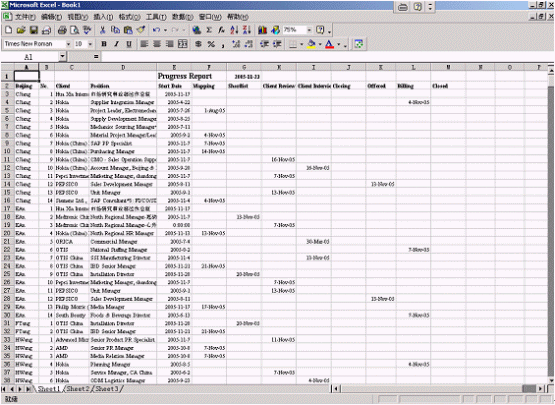
Task: Click the AutoSum sigma icon
Action: pyautogui.click(x=209, y=30)
